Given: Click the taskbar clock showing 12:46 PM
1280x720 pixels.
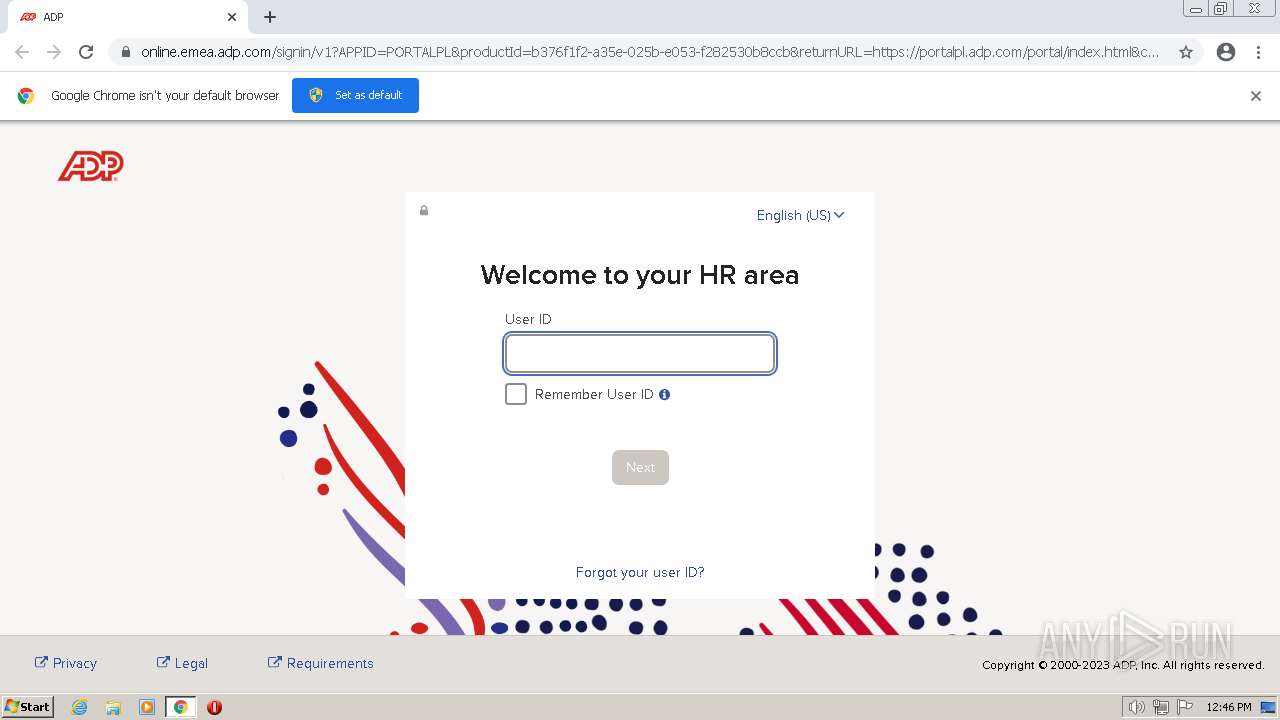Looking at the screenshot, I should click(1229, 707).
